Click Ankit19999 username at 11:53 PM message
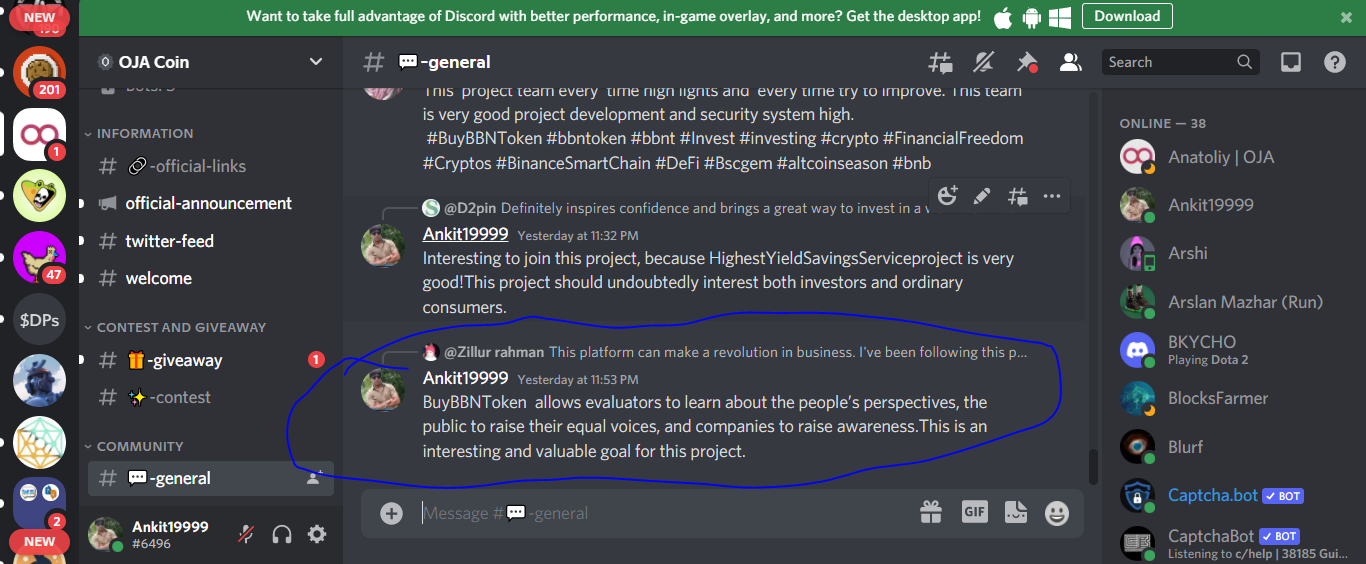 coord(466,378)
